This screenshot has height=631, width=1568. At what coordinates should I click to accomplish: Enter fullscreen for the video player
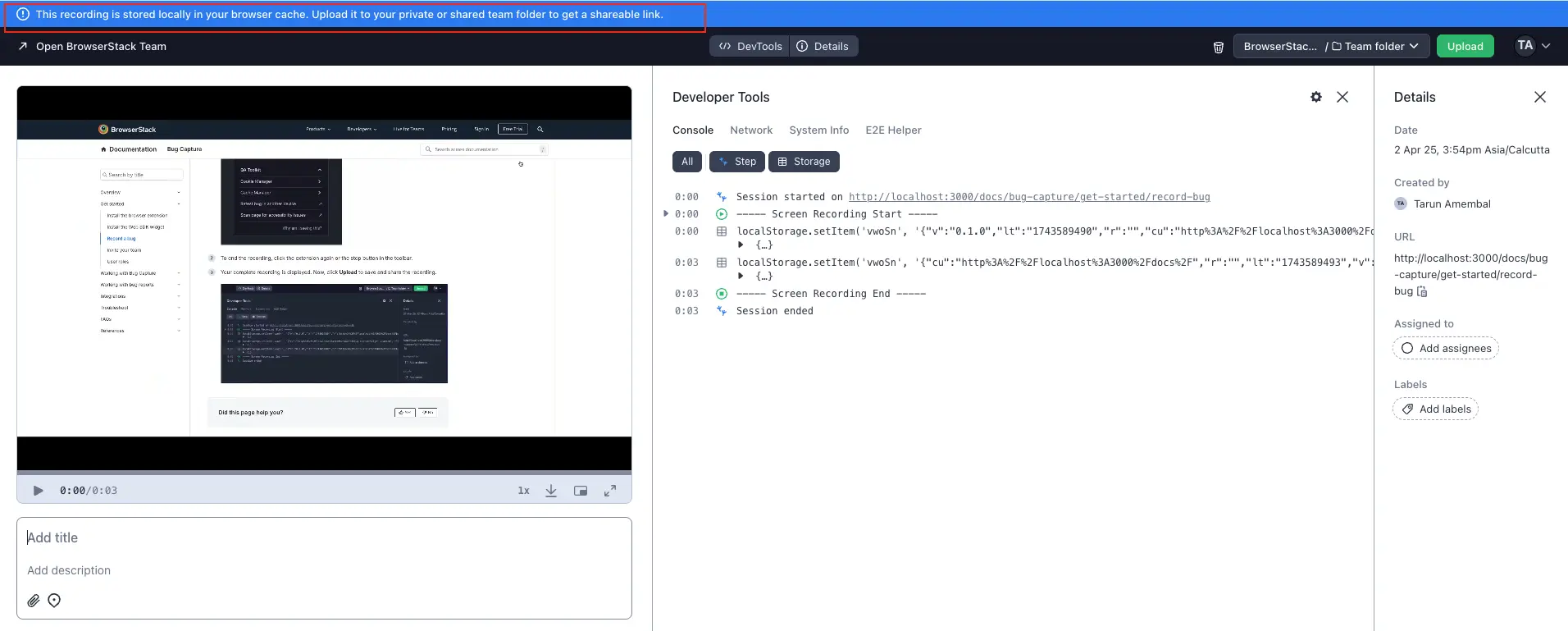click(610, 491)
